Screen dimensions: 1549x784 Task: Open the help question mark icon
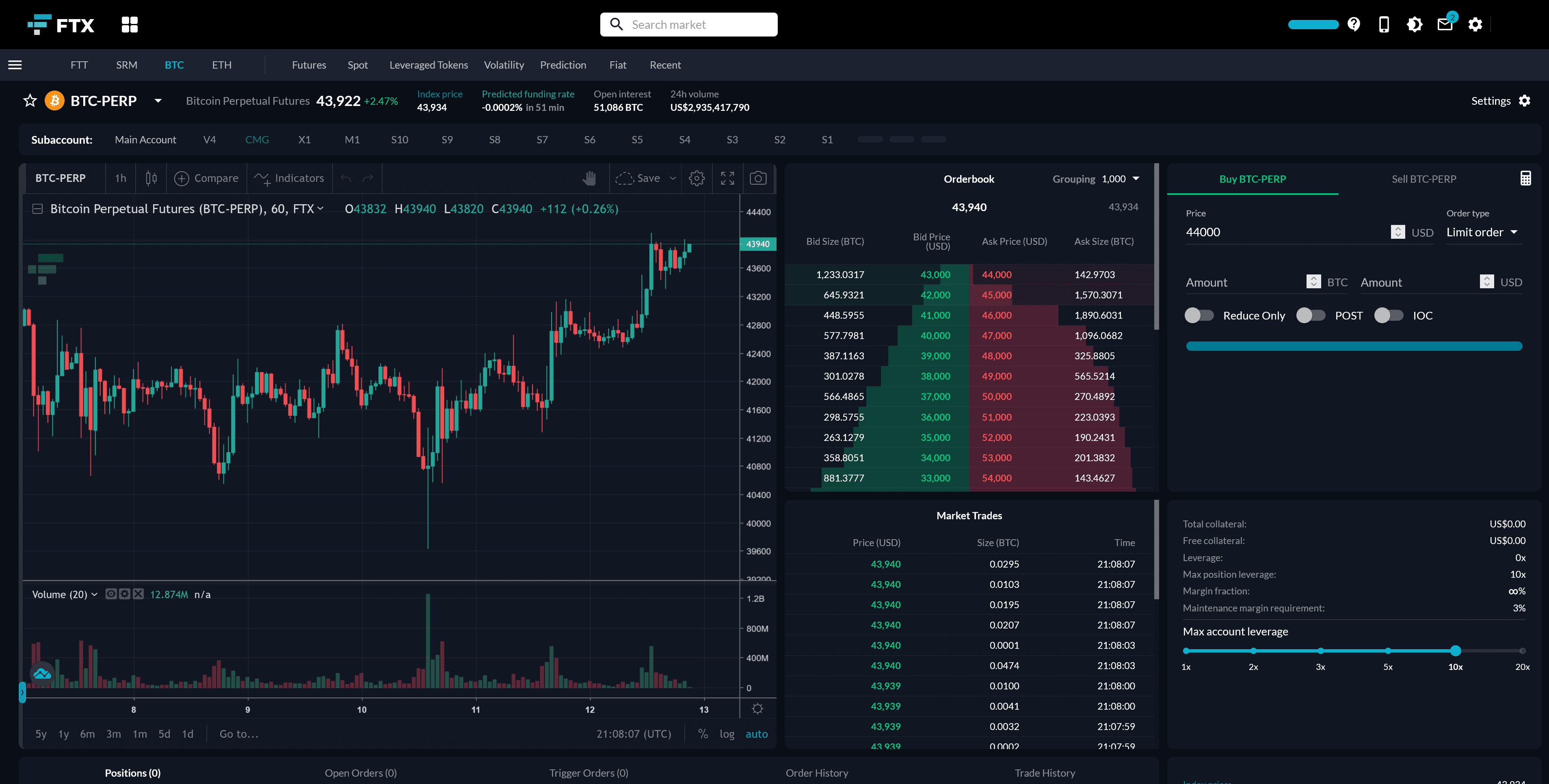point(1354,24)
